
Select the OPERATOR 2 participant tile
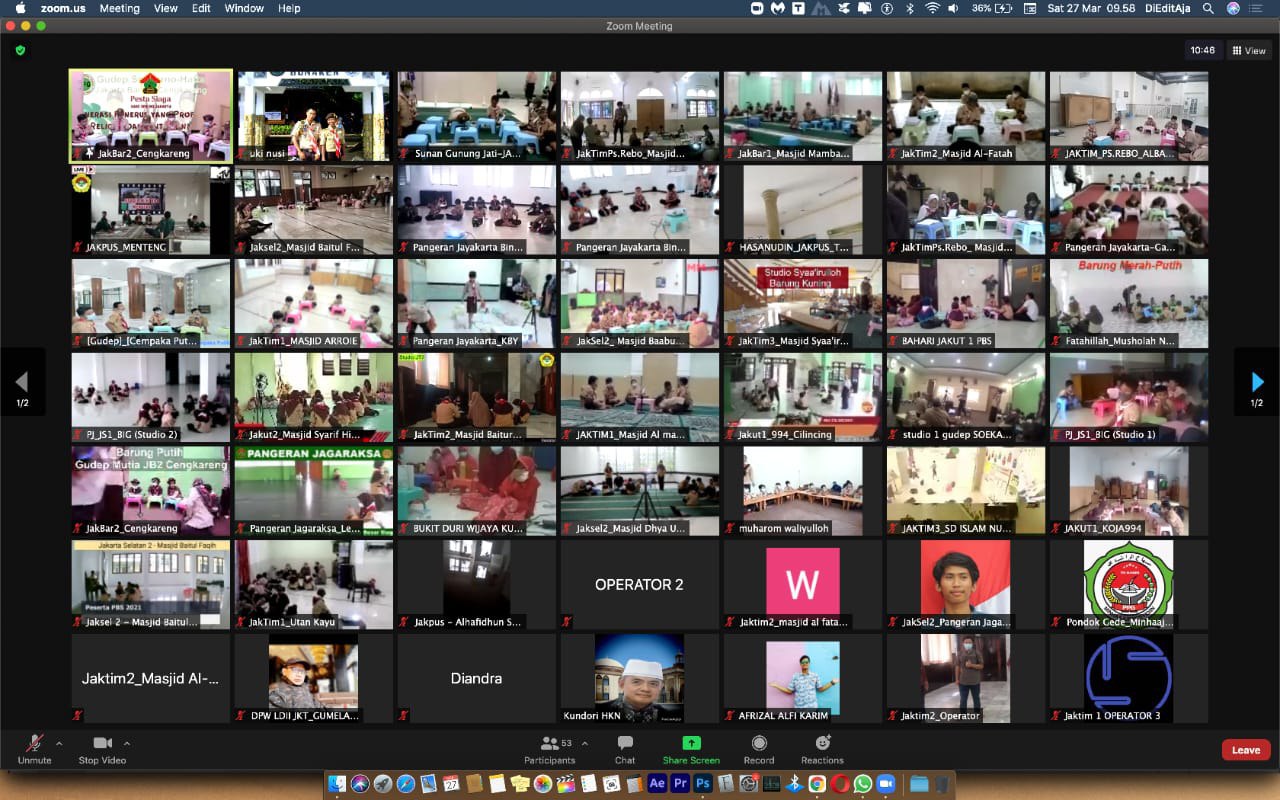pyautogui.click(x=639, y=584)
